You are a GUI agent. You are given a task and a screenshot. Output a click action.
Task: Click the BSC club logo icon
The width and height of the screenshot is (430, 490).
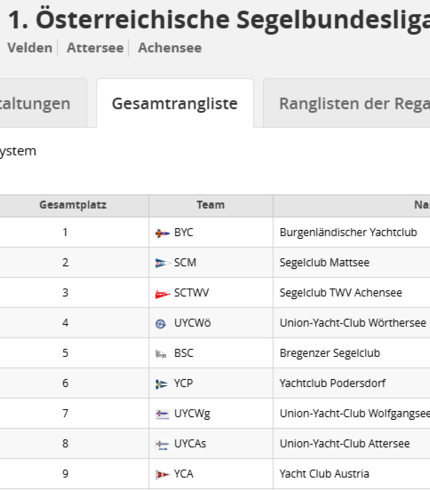click(161, 354)
